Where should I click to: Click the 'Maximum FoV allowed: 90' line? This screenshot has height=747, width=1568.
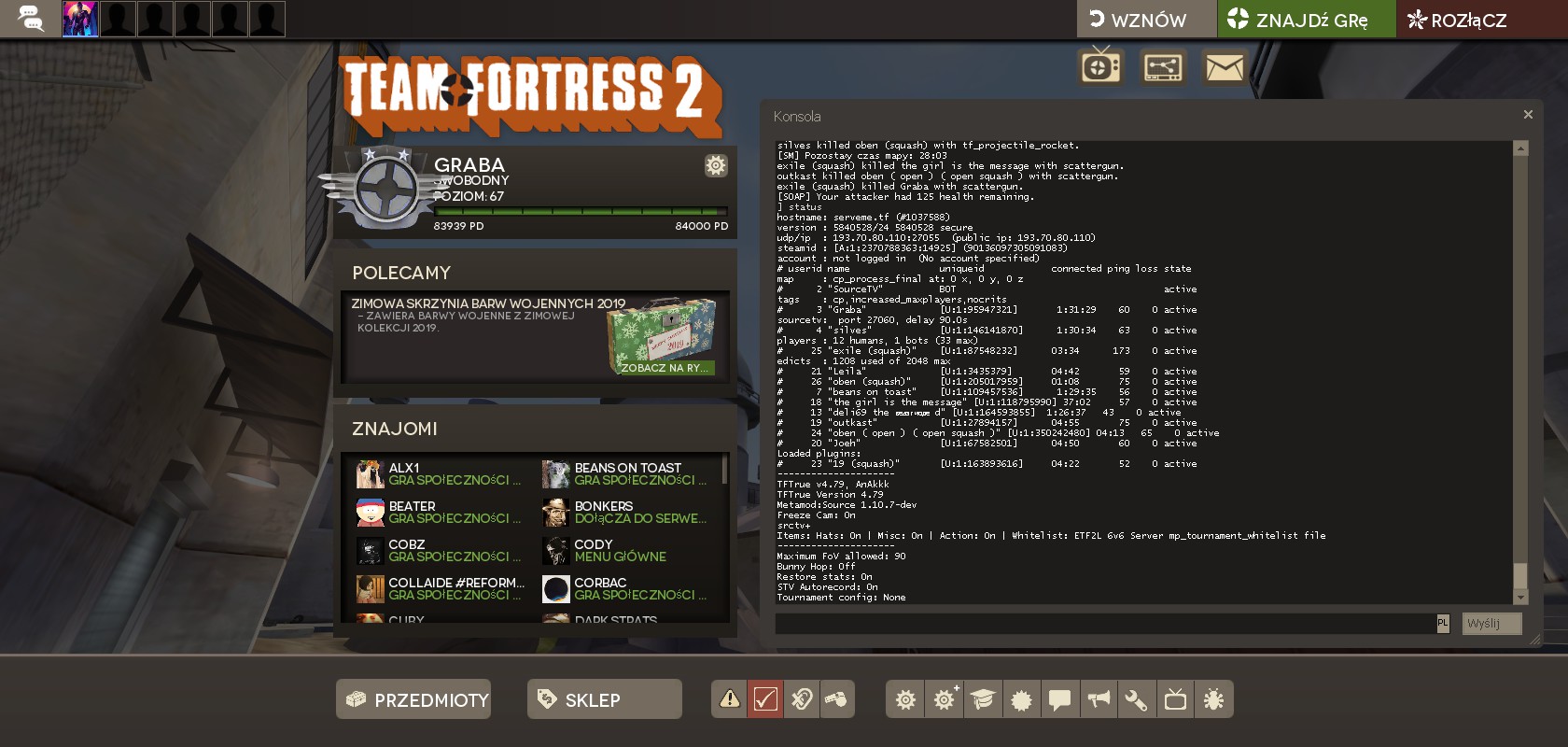[841, 557]
